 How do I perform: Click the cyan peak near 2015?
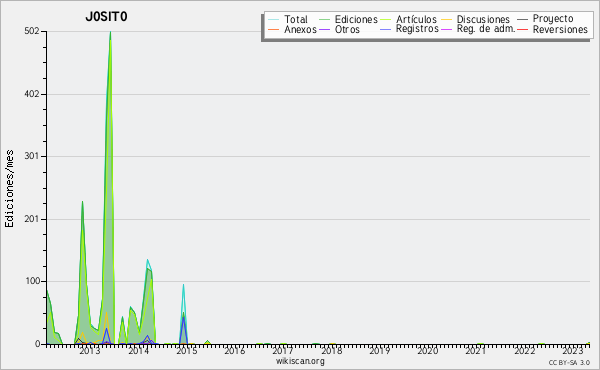[x=183, y=285]
